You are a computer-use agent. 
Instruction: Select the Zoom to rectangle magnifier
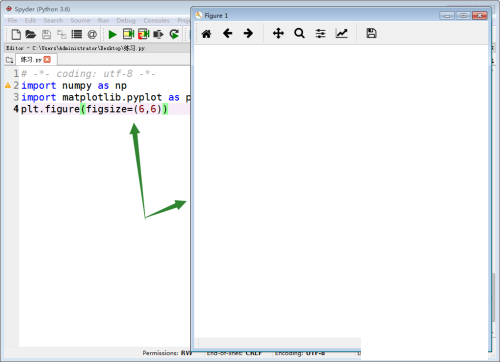(299, 33)
